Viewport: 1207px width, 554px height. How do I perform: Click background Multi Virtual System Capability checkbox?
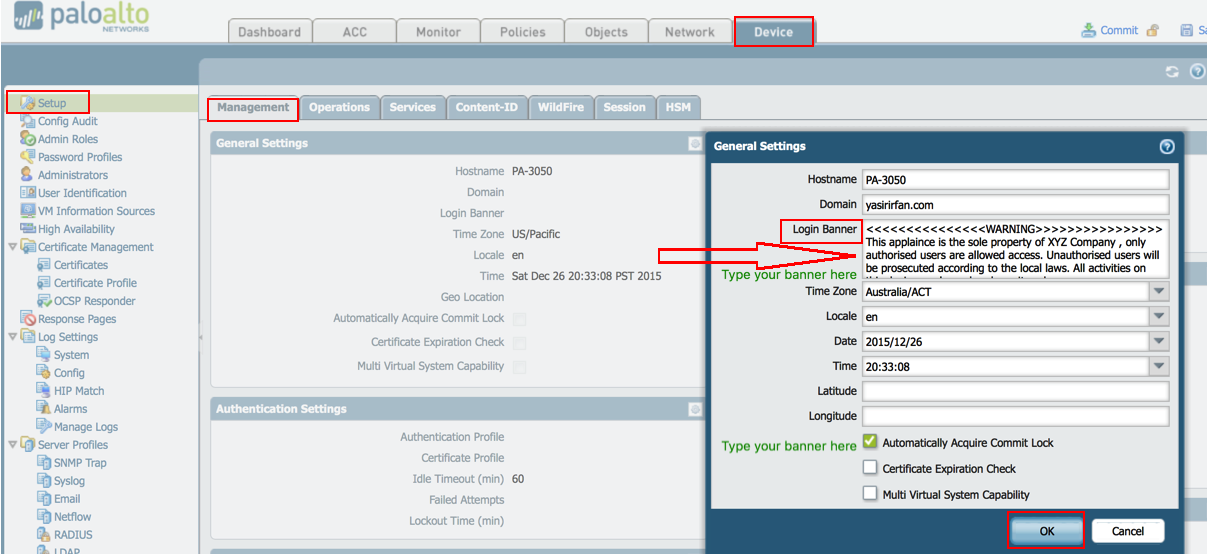point(519,367)
